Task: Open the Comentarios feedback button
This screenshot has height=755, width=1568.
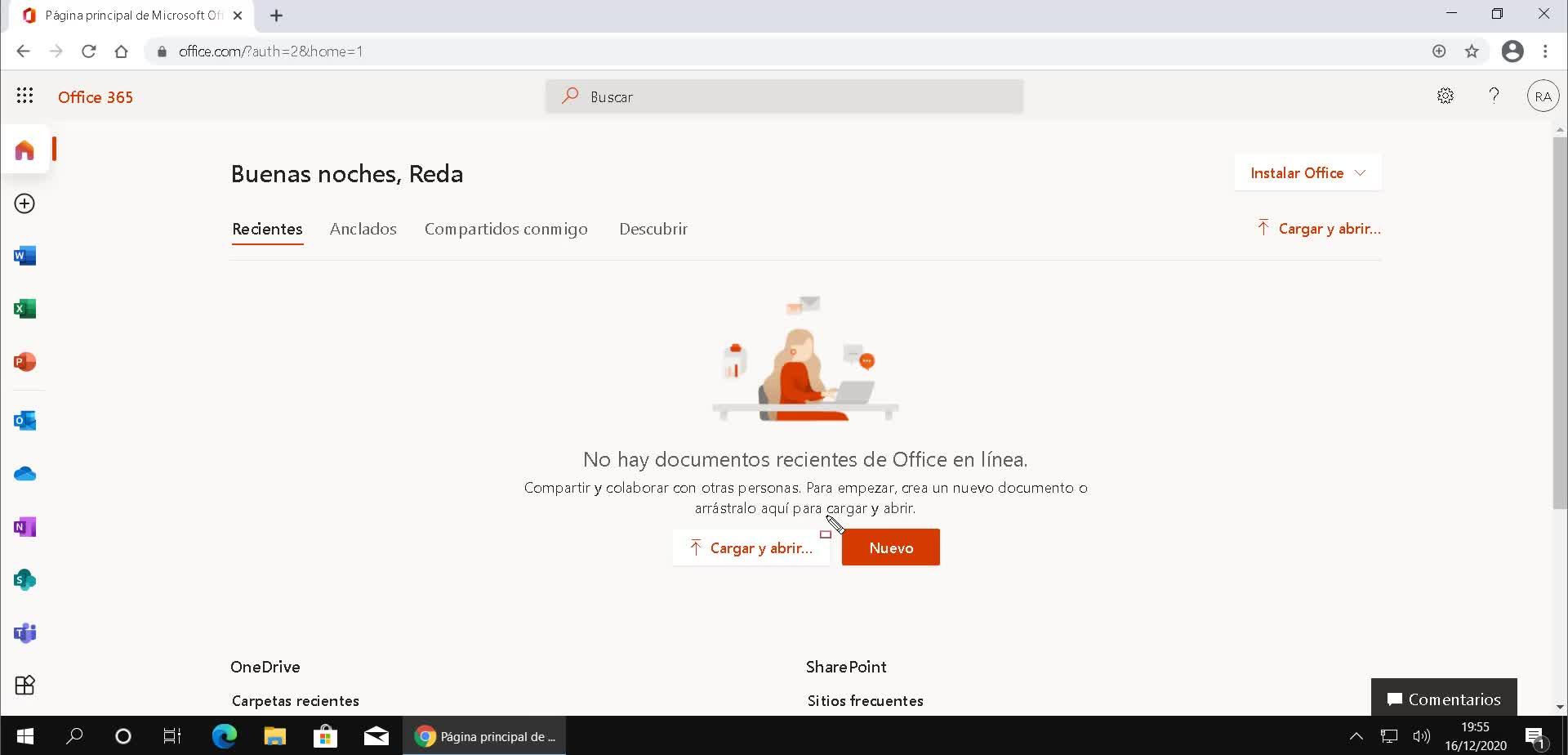Action: click(1444, 699)
